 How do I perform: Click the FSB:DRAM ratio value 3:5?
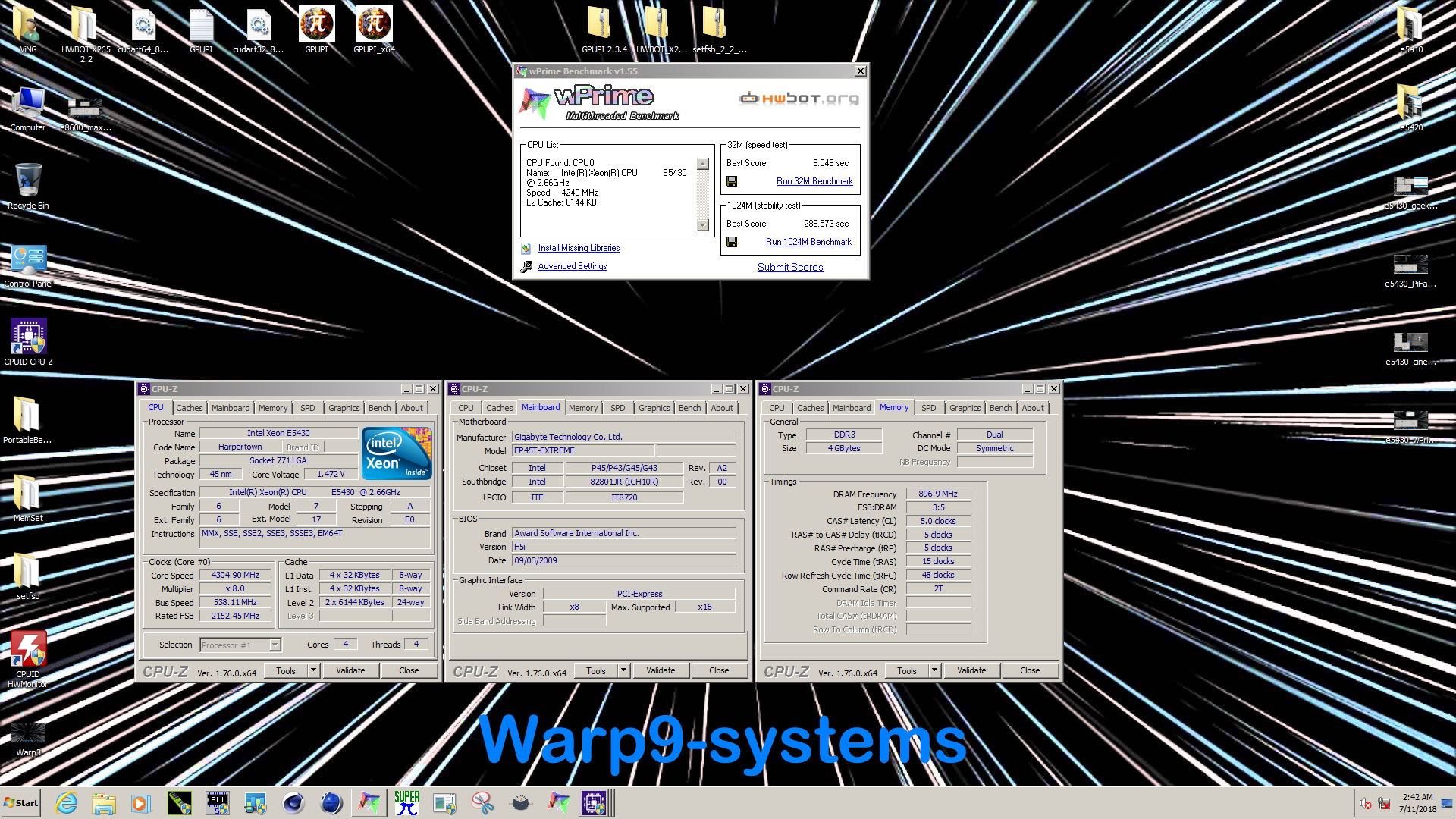(x=938, y=507)
